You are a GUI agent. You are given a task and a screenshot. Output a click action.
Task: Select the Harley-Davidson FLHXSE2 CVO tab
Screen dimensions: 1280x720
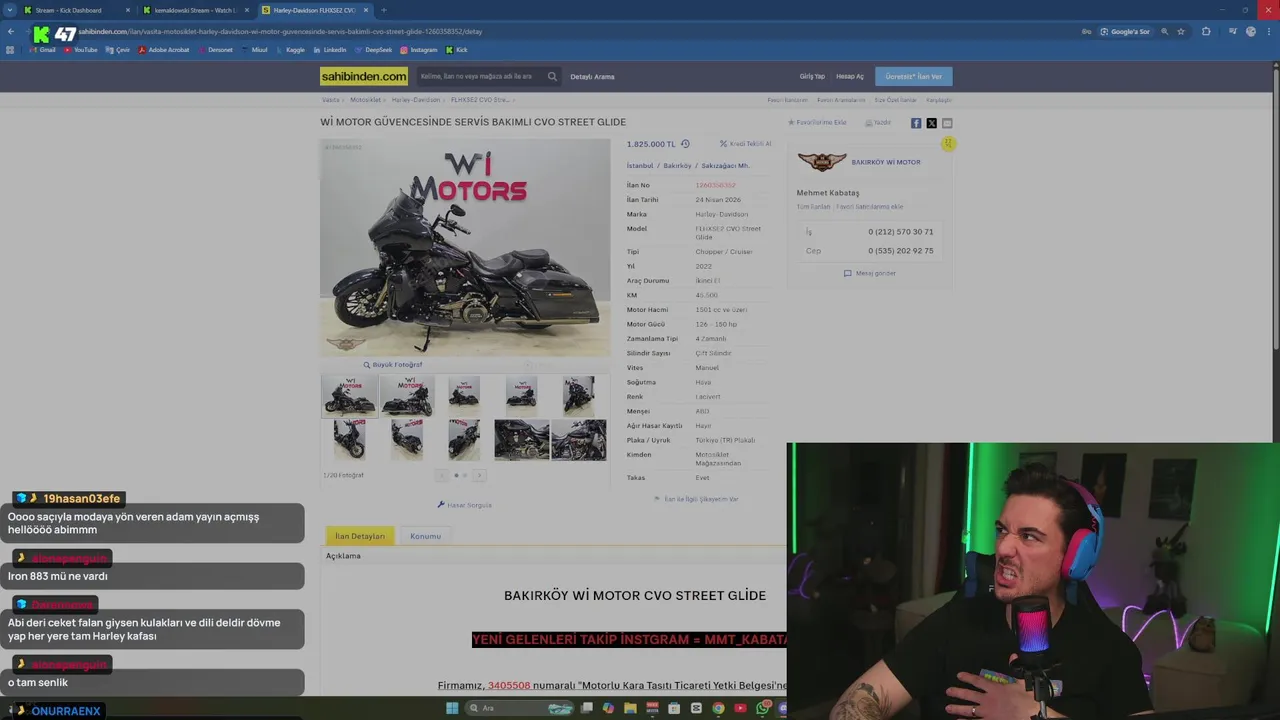[314, 10]
